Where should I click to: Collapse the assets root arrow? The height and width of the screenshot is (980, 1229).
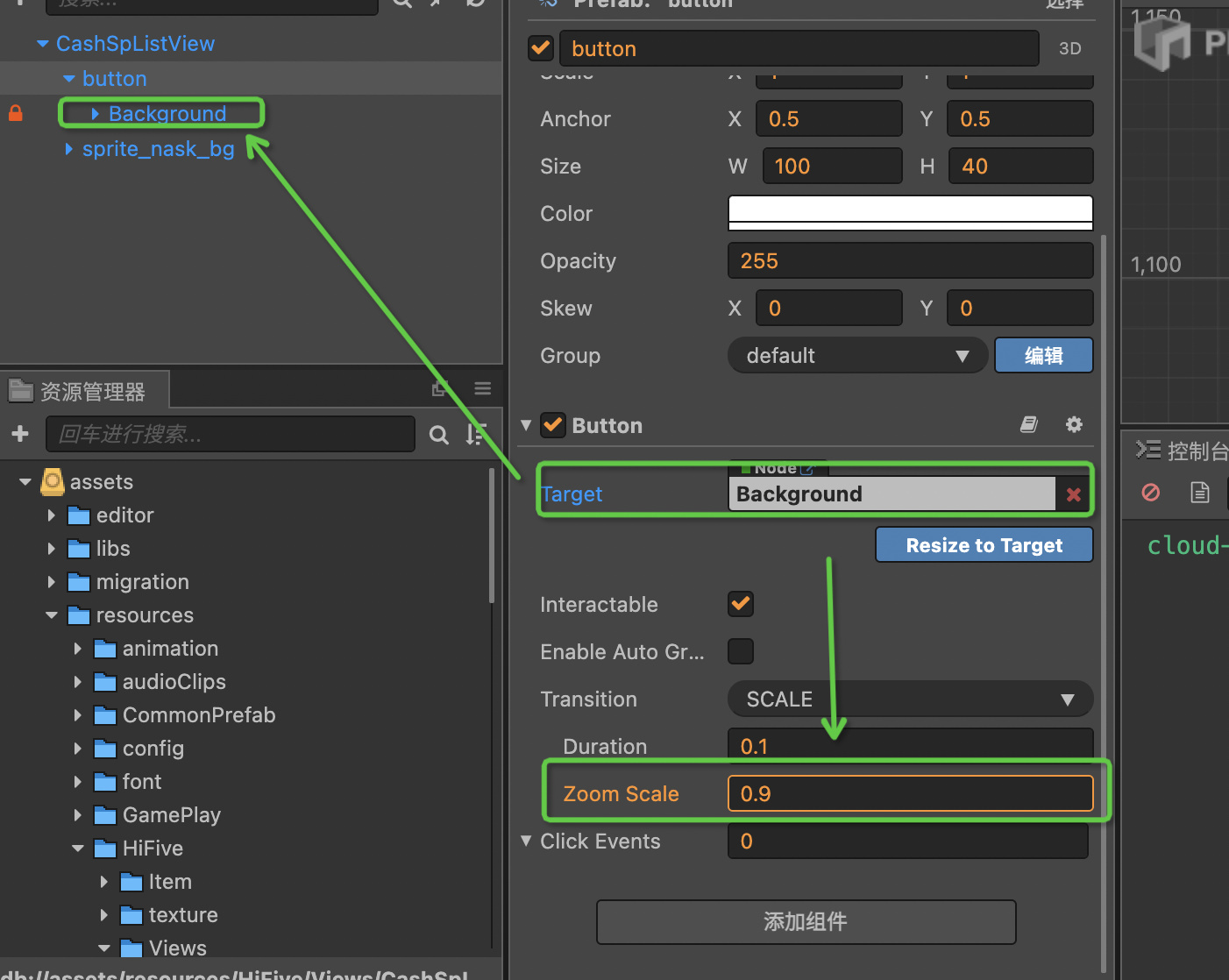[25, 482]
